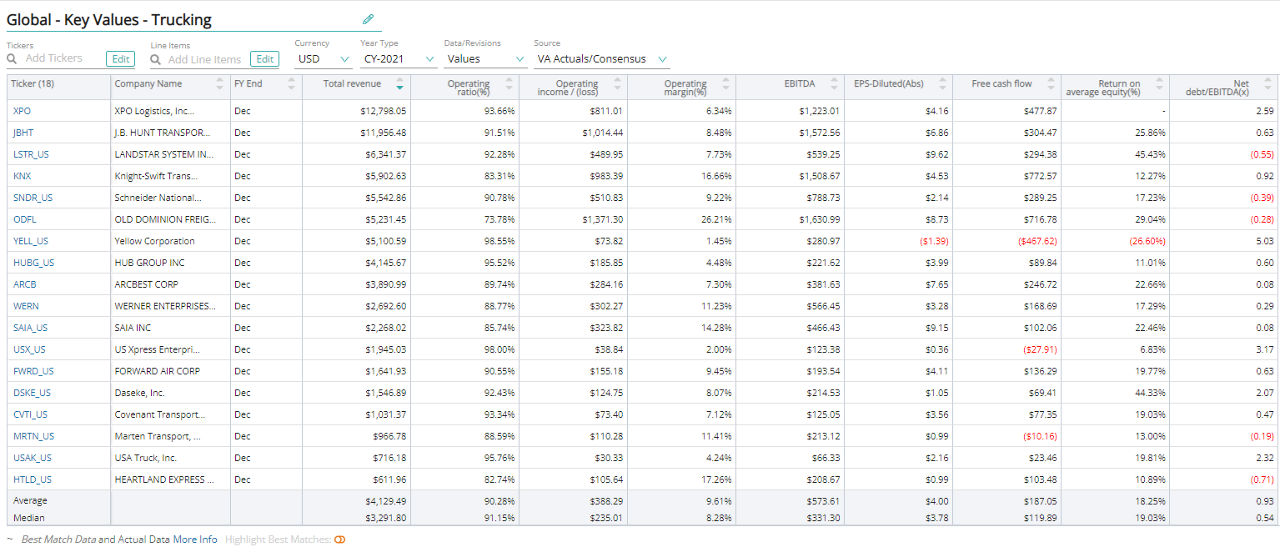Click the search icon in the Line Items field

[157, 59]
